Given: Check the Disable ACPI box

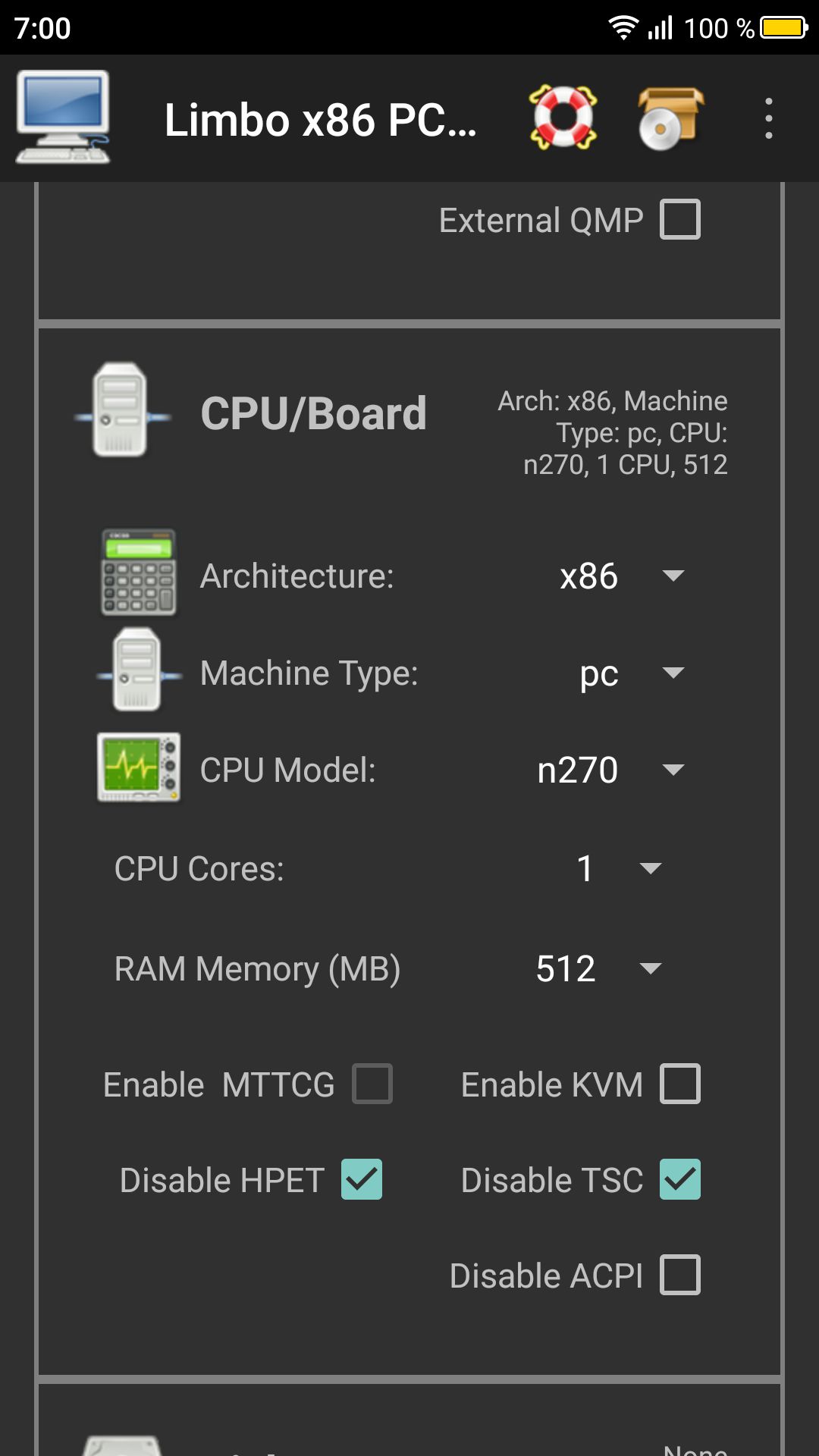Looking at the screenshot, I should (679, 1276).
